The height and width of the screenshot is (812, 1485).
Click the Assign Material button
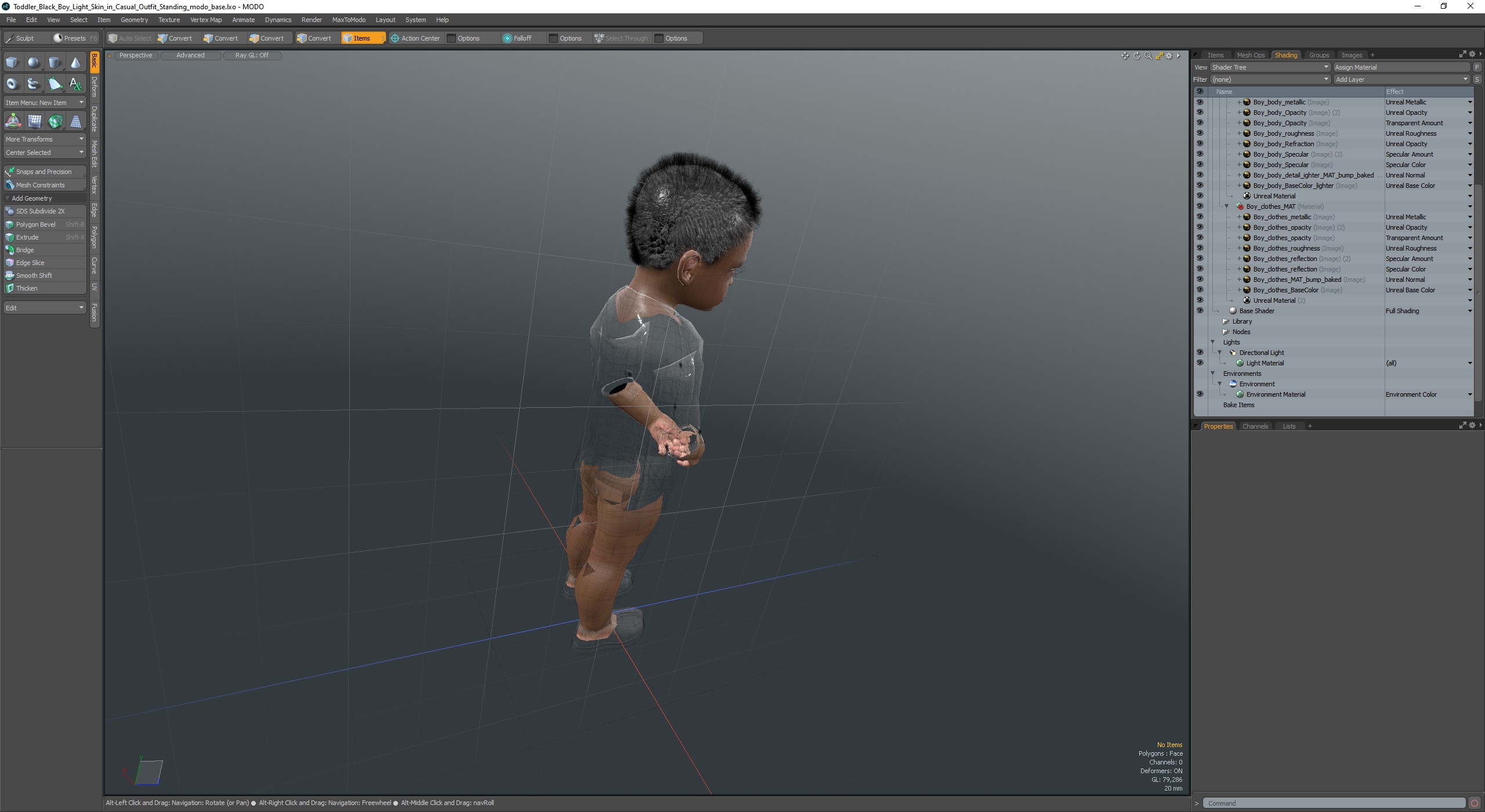pyautogui.click(x=1401, y=67)
